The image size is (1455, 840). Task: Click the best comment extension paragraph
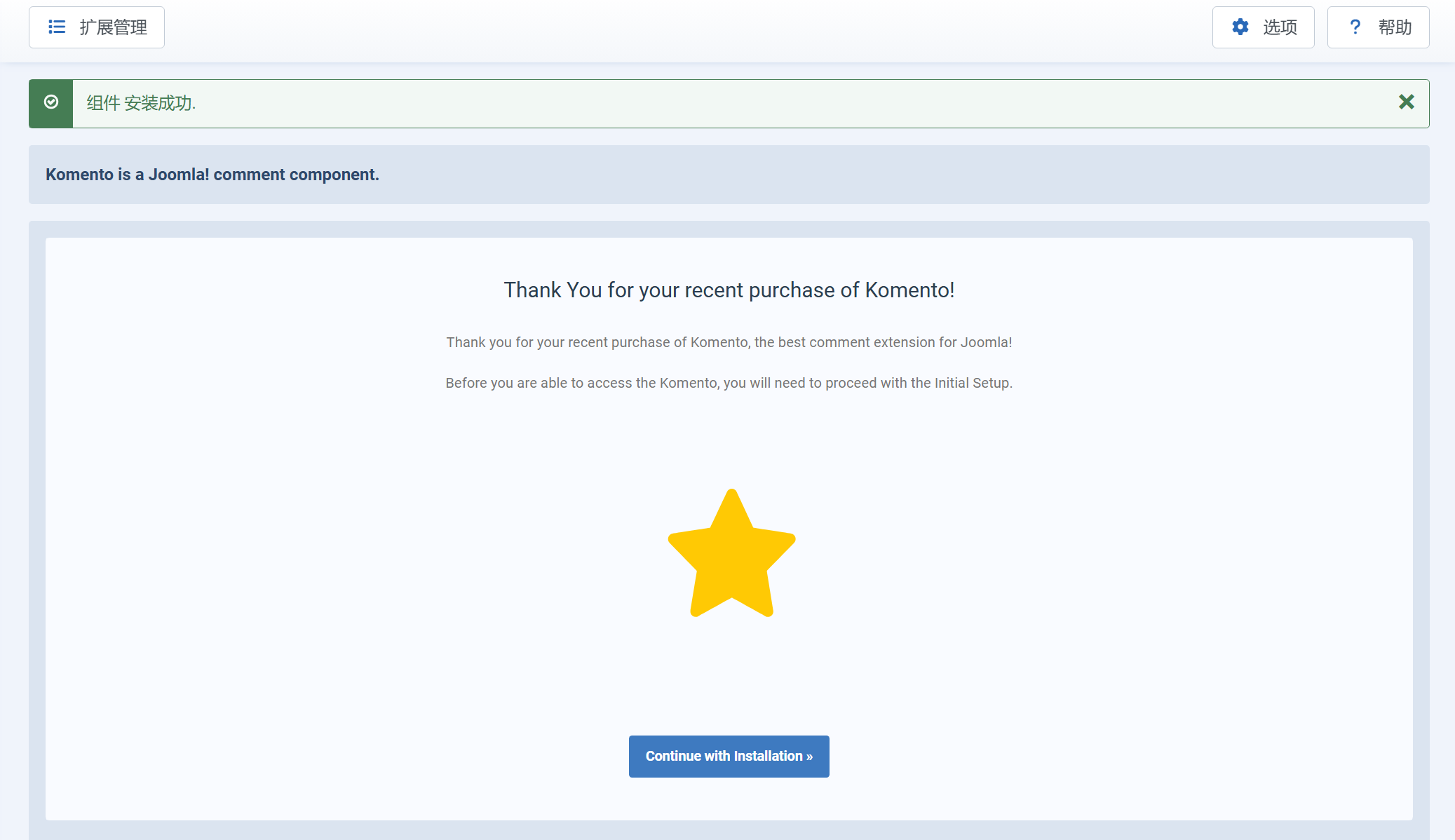tap(729, 342)
